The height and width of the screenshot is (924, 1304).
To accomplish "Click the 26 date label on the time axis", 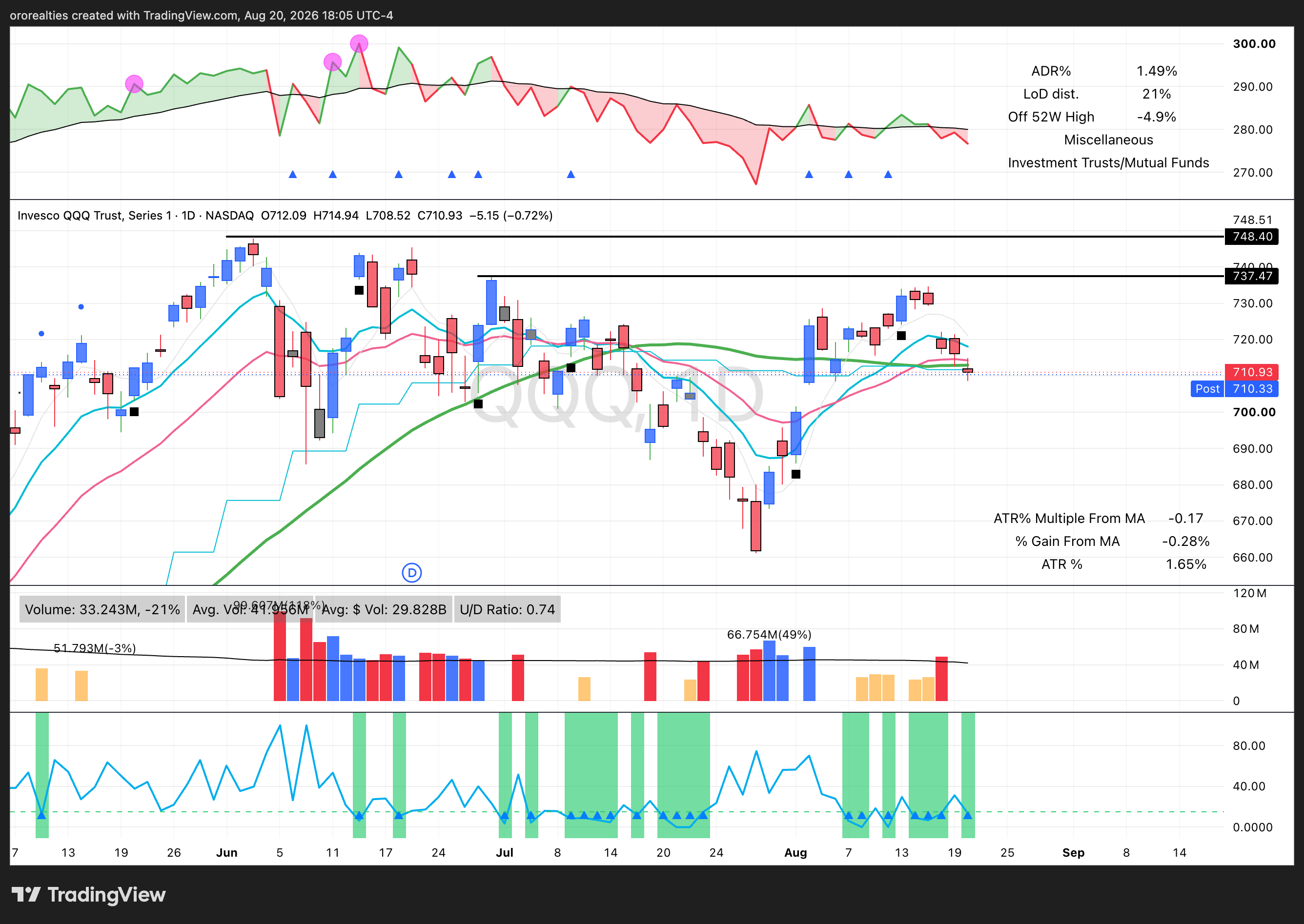I will click(174, 852).
